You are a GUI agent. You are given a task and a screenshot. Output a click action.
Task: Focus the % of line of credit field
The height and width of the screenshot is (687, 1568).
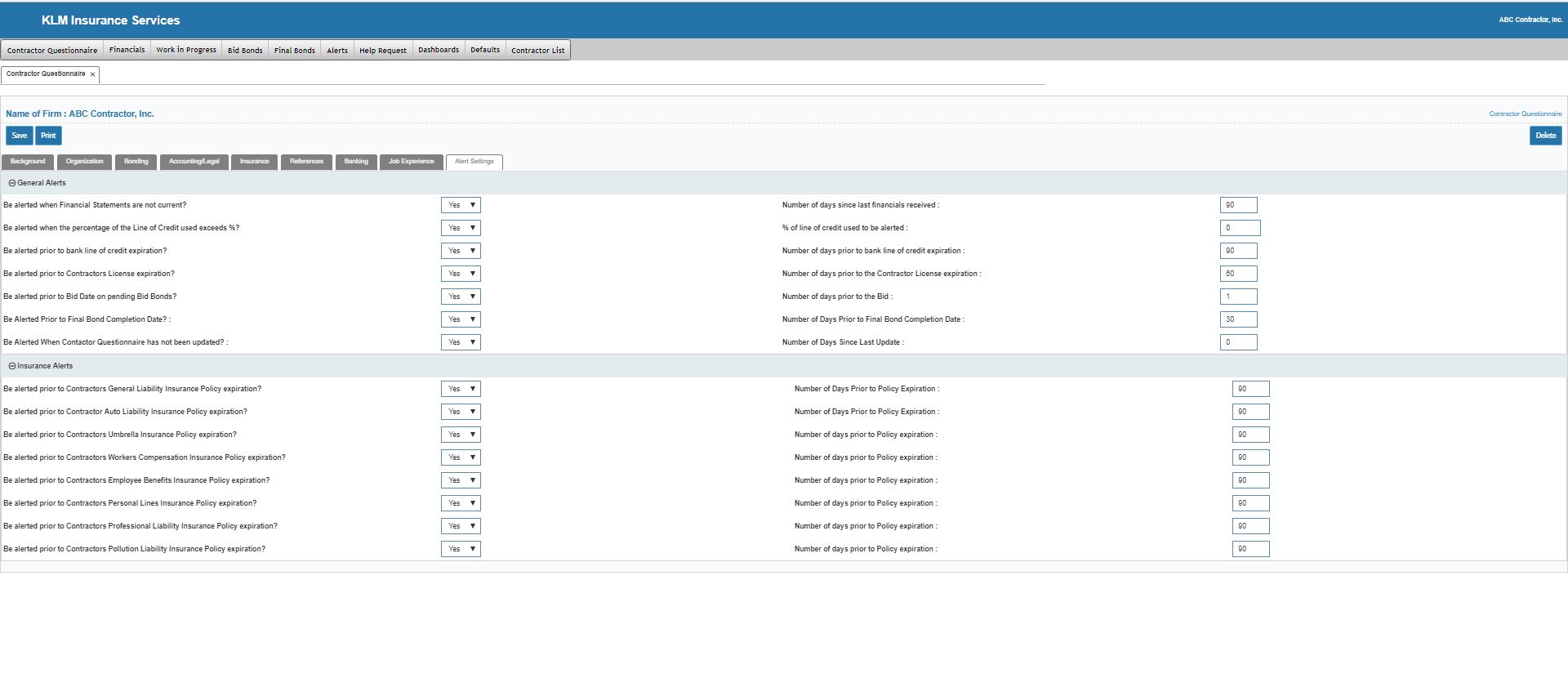[1240, 228]
